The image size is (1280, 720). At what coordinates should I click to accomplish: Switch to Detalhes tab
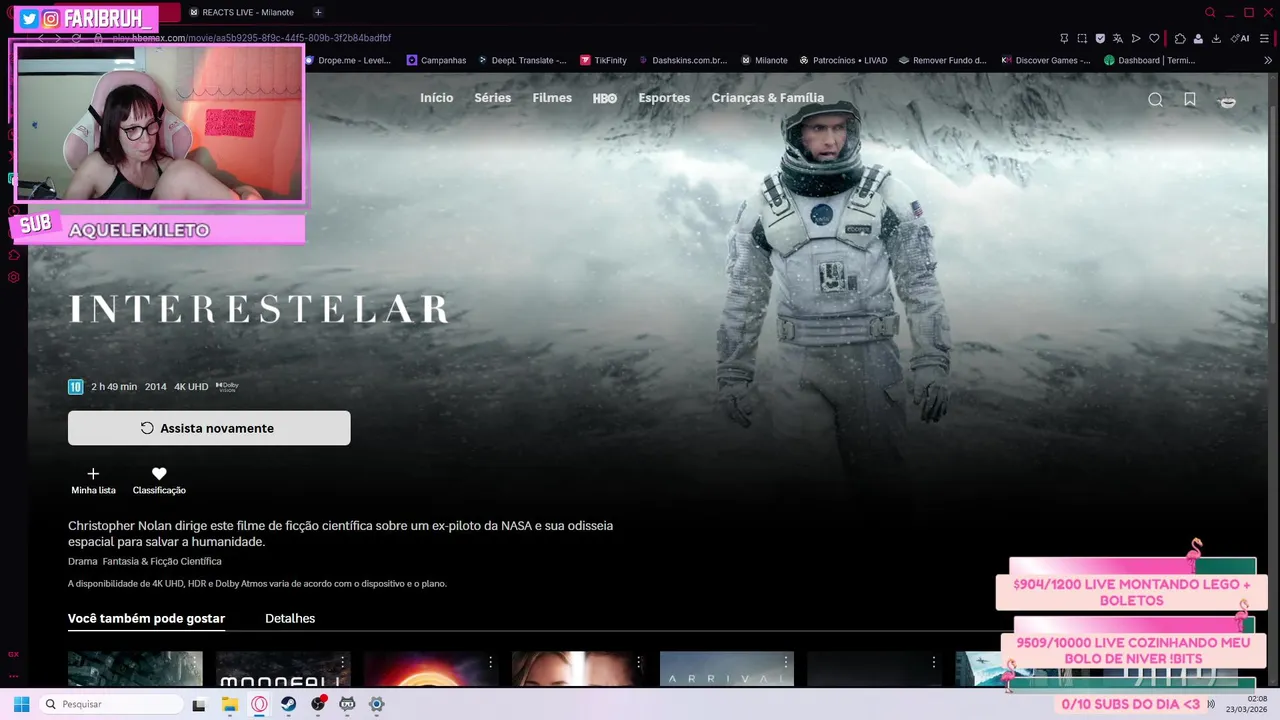[x=290, y=619]
